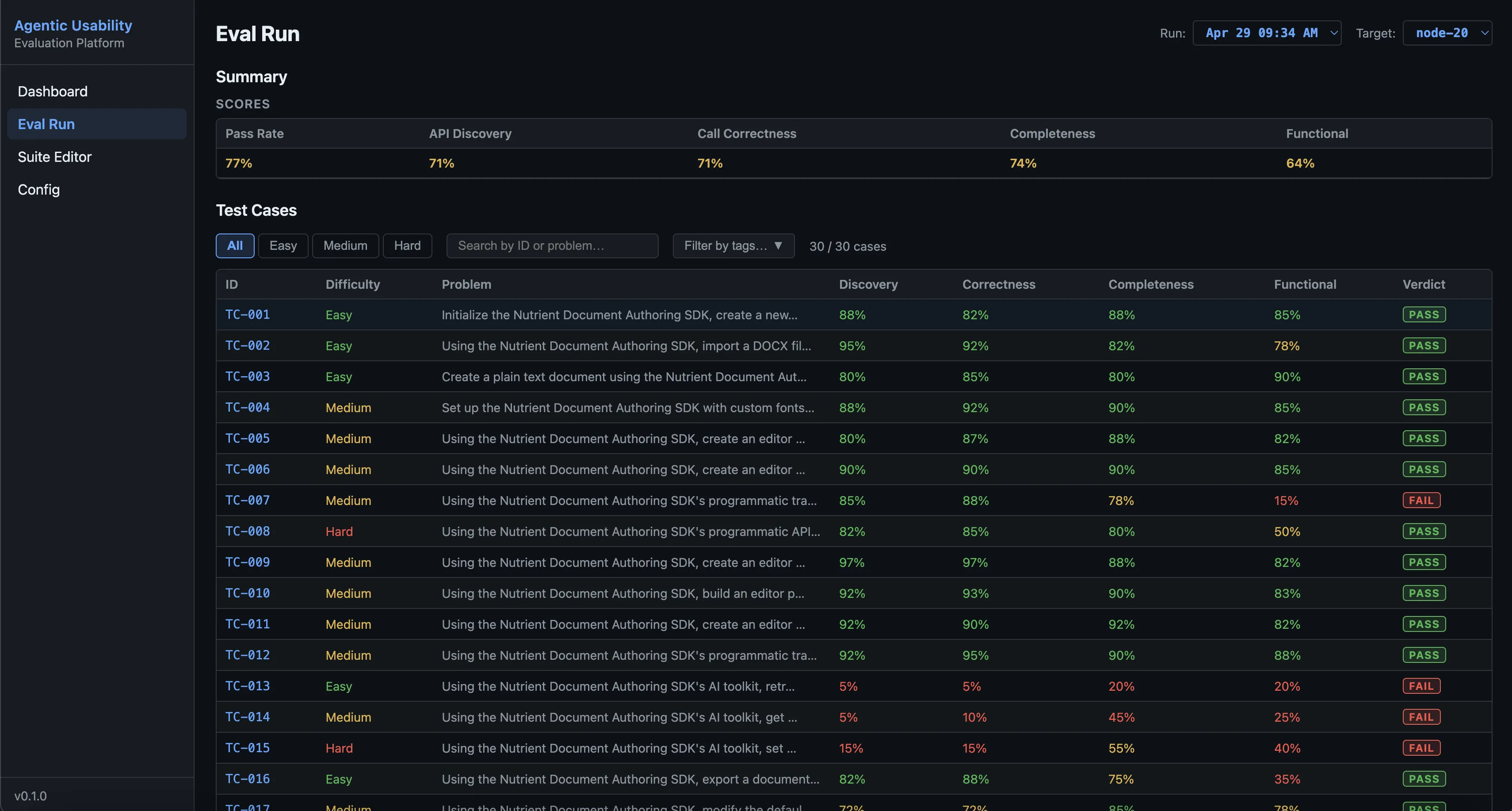Open test case TC-008
Screen dimensions: 1512x811
pyautogui.click(x=248, y=531)
